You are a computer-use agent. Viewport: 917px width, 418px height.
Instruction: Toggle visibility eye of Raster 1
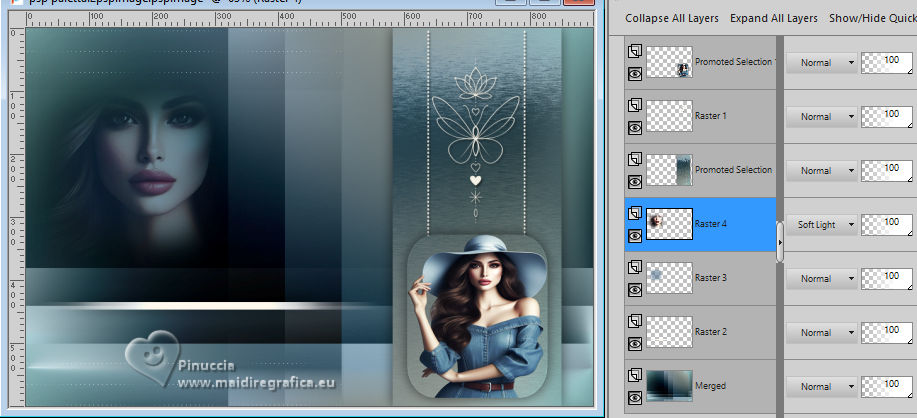coord(635,127)
